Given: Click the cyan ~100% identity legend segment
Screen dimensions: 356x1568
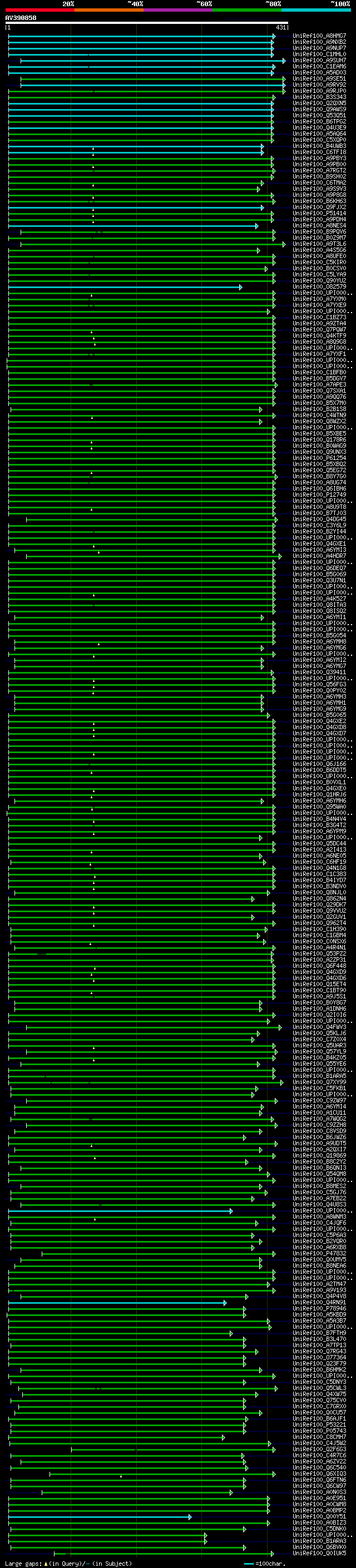Looking at the screenshot, I should tap(316, 10).
